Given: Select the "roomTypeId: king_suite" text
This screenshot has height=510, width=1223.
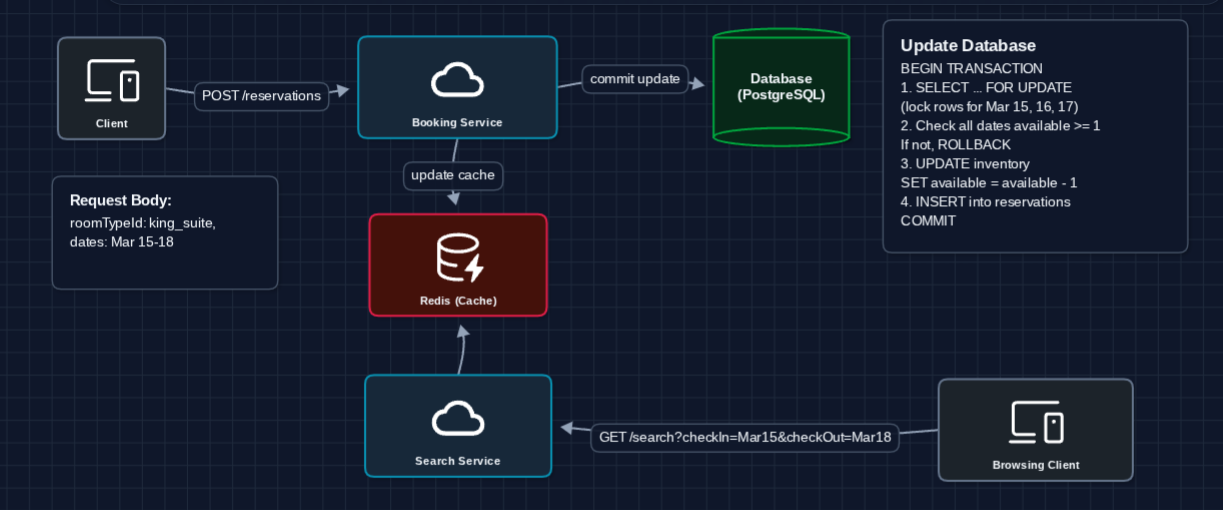Looking at the screenshot, I should pyautogui.click(x=143, y=223).
